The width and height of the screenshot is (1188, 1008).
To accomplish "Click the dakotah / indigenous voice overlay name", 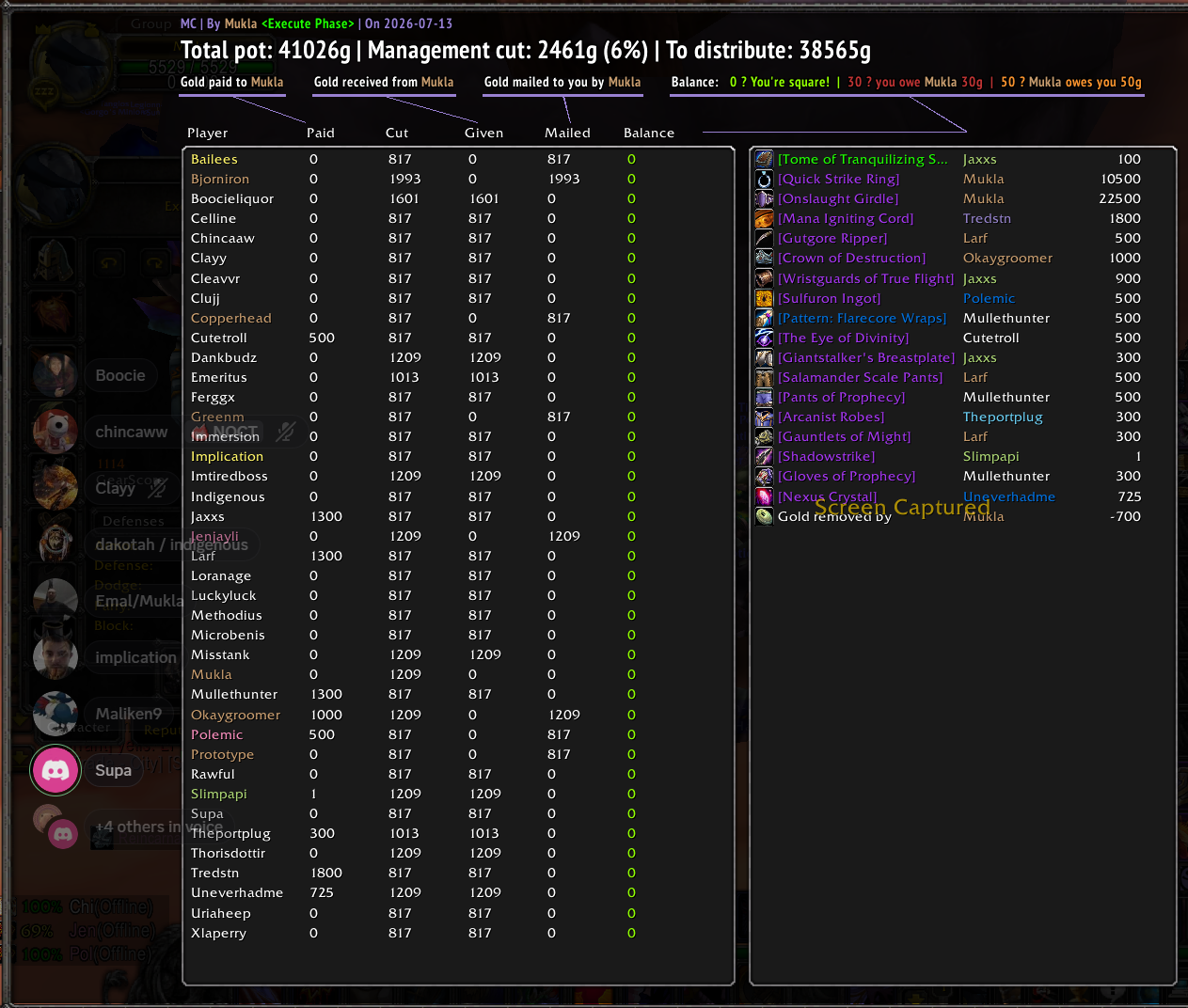I will (x=171, y=544).
